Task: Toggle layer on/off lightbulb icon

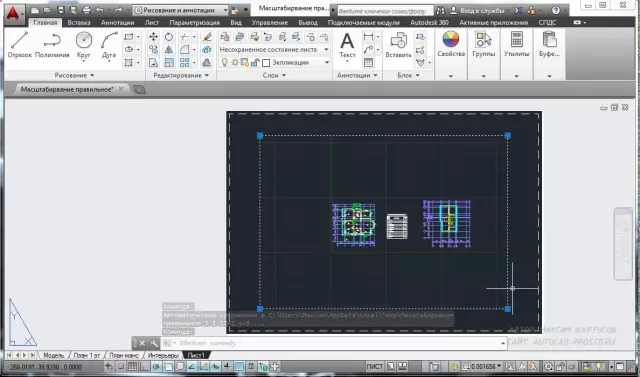Action: pyautogui.click(x=224, y=62)
